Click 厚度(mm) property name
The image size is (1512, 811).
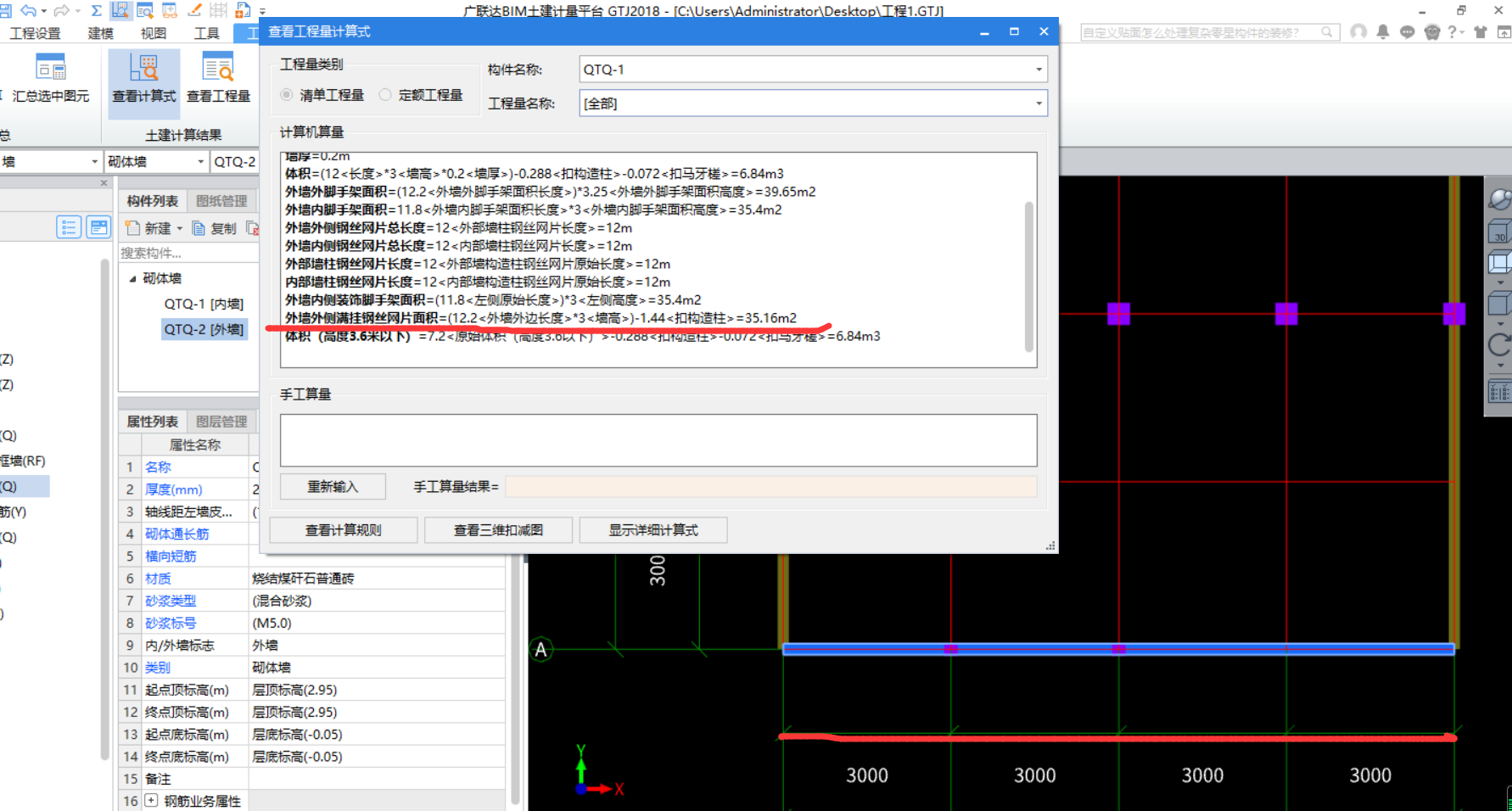tap(174, 489)
